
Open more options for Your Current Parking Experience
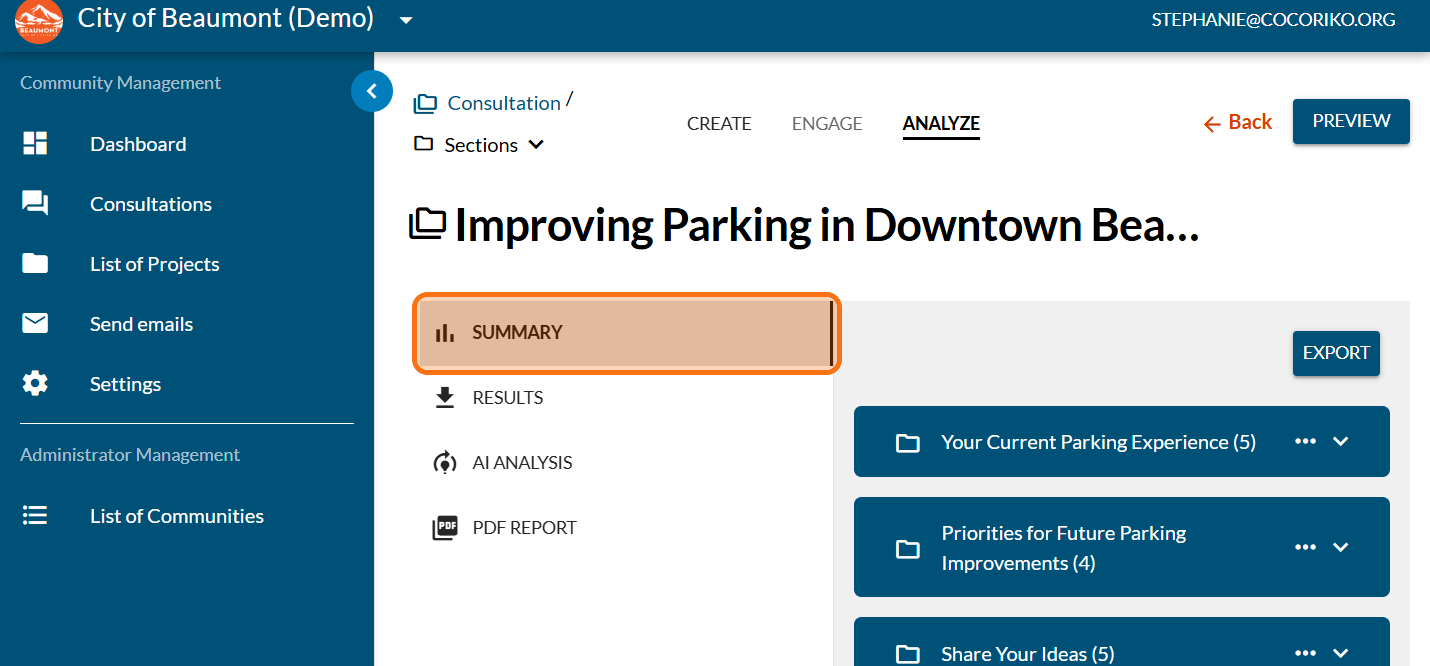coord(1305,441)
